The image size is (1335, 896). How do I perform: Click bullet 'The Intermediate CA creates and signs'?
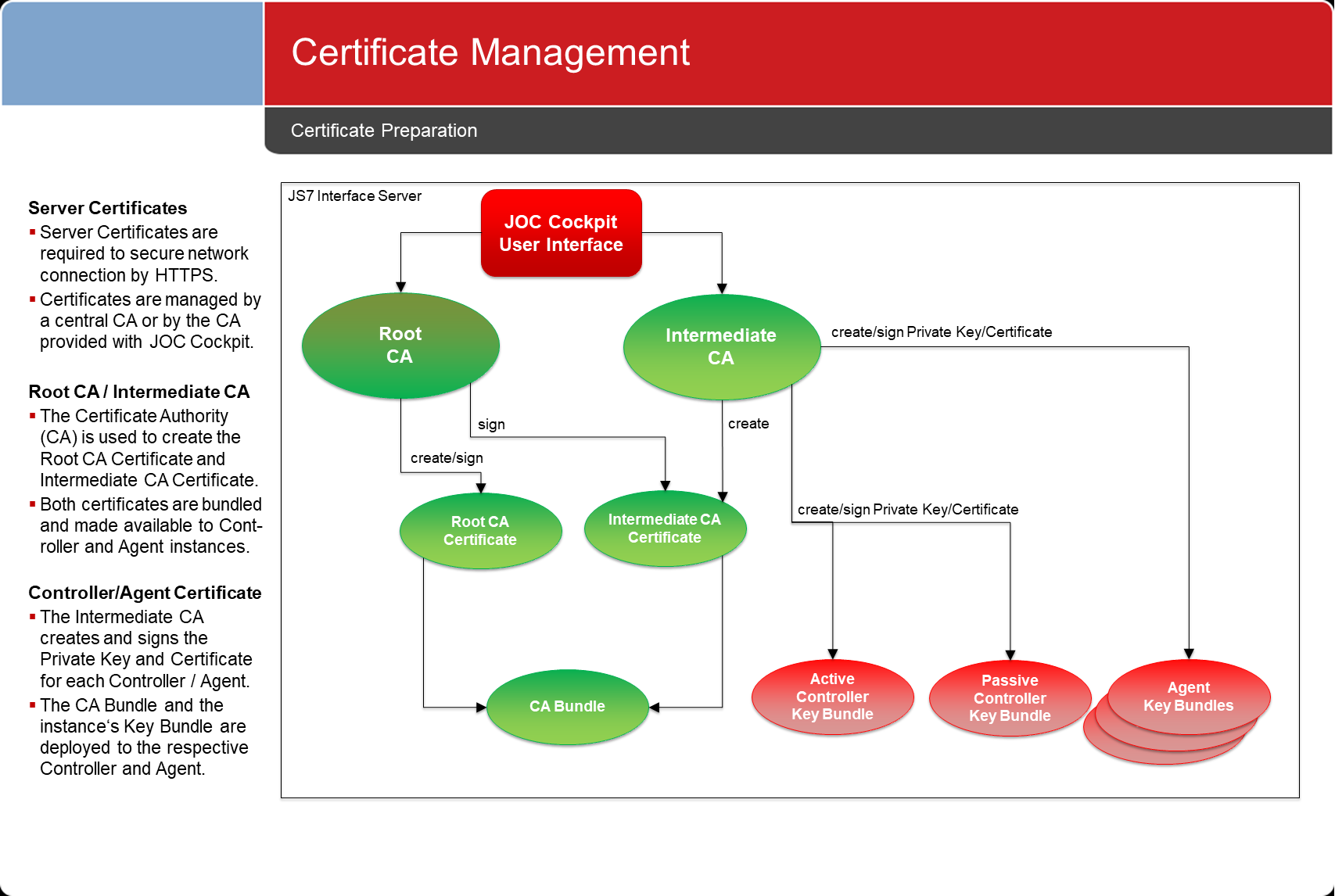(141, 649)
